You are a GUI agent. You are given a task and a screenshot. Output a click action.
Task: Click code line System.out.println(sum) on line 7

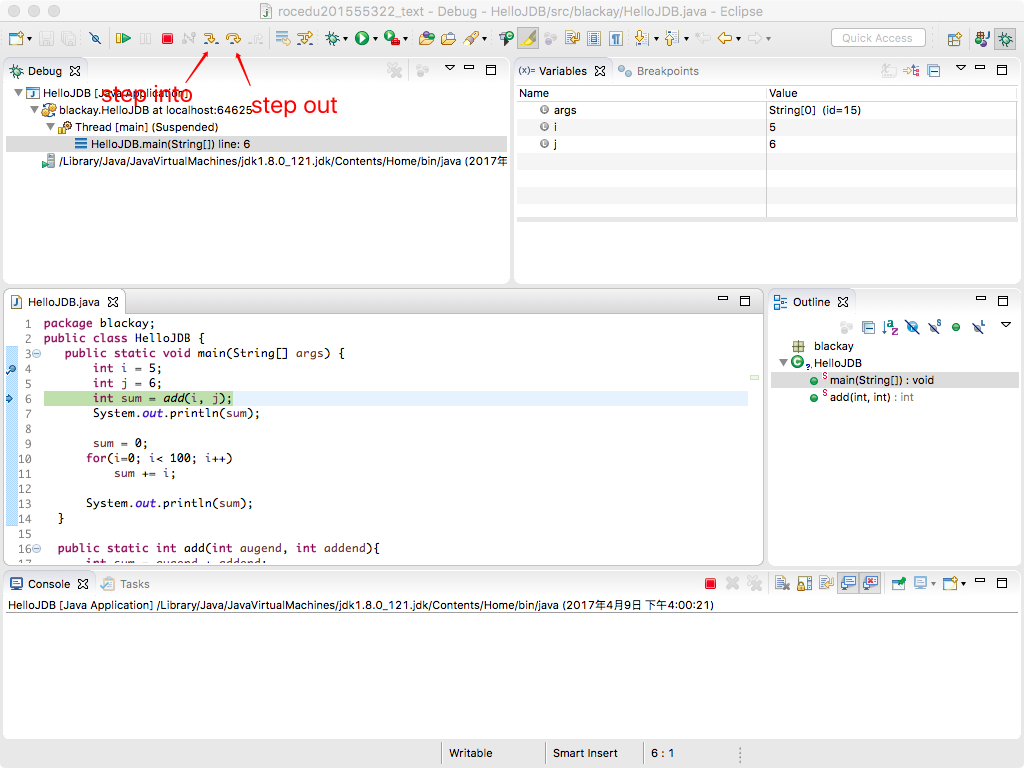pos(176,413)
